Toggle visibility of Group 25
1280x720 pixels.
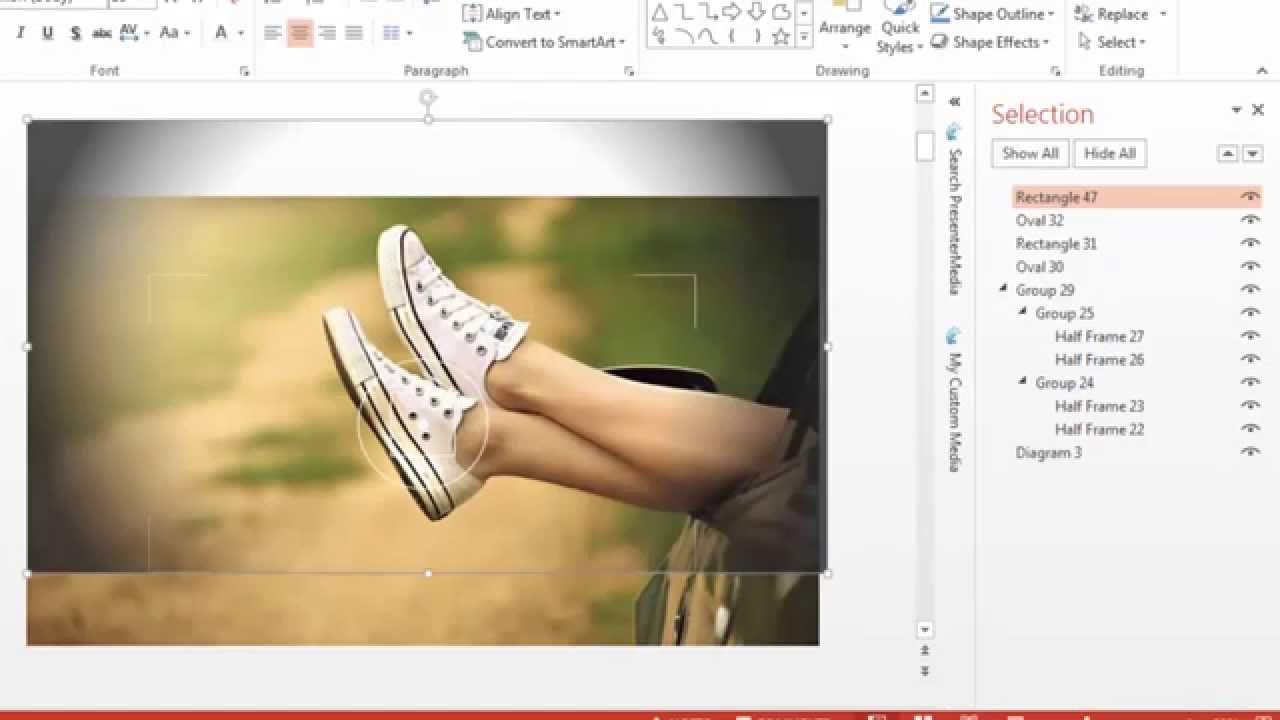tap(1250, 313)
